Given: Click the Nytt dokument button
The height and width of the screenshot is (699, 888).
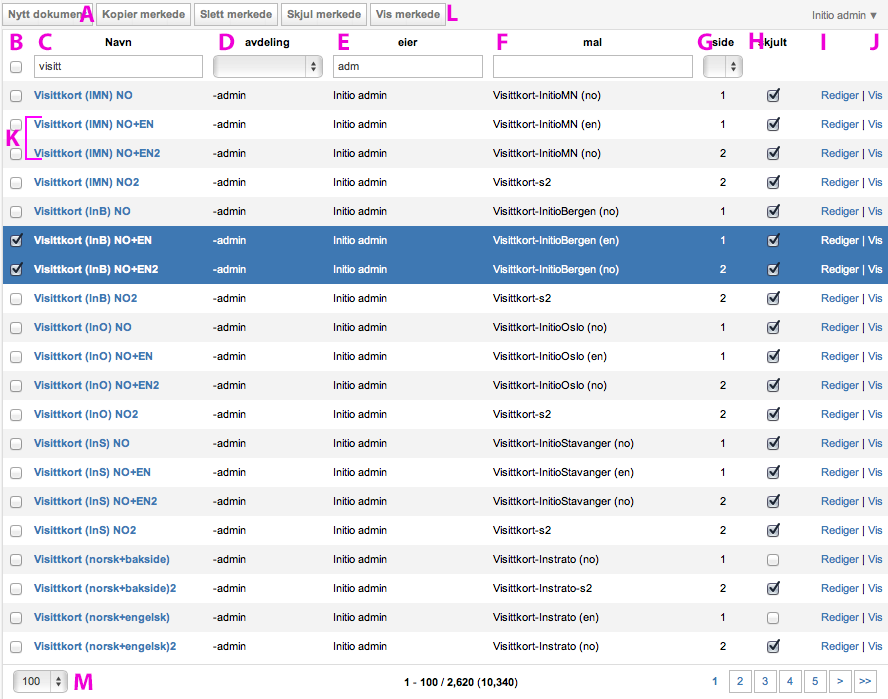Looking at the screenshot, I should click(x=46, y=15).
